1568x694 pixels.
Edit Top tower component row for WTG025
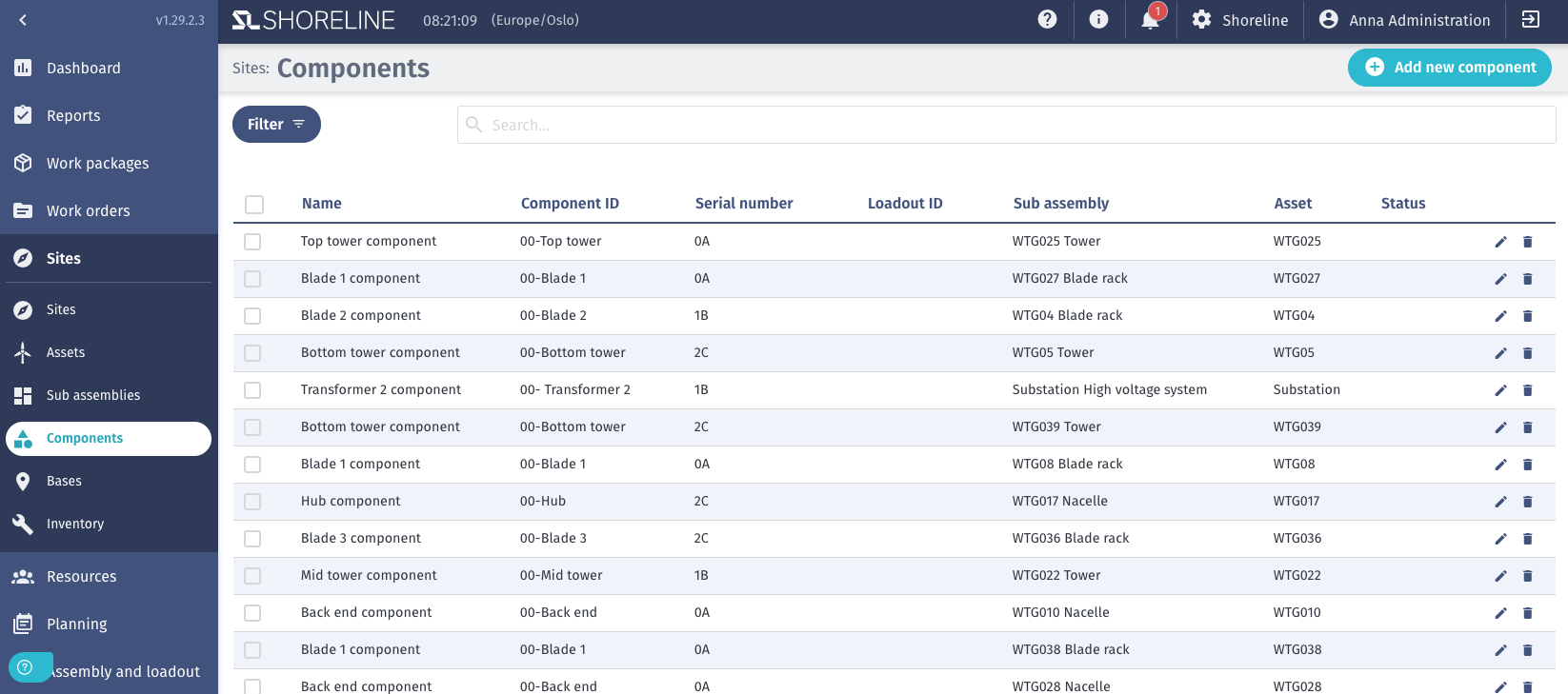tap(1500, 242)
